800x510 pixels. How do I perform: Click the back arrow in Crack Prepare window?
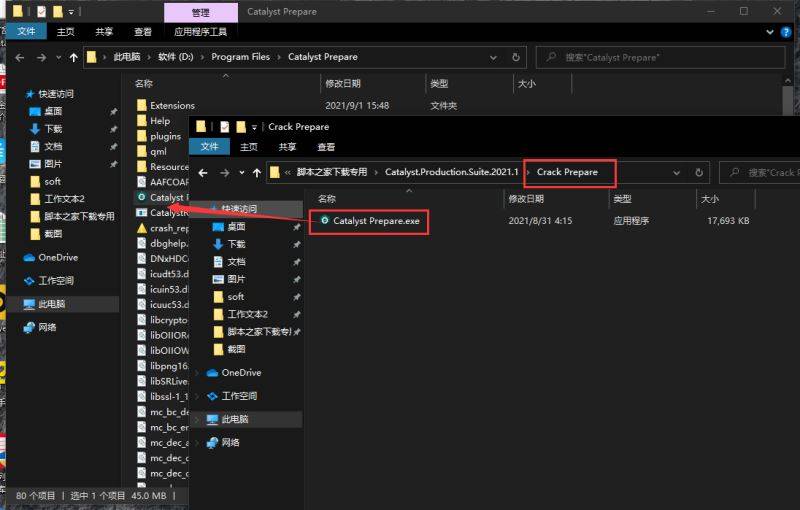click(203, 172)
